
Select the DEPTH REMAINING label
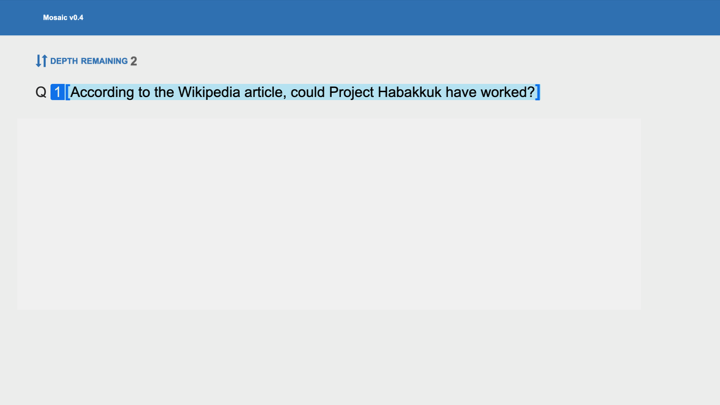click(89, 61)
